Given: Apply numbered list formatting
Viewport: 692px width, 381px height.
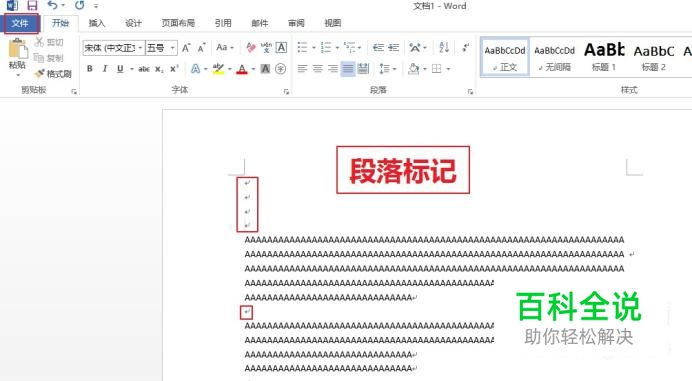Looking at the screenshot, I should click(326, 47).
